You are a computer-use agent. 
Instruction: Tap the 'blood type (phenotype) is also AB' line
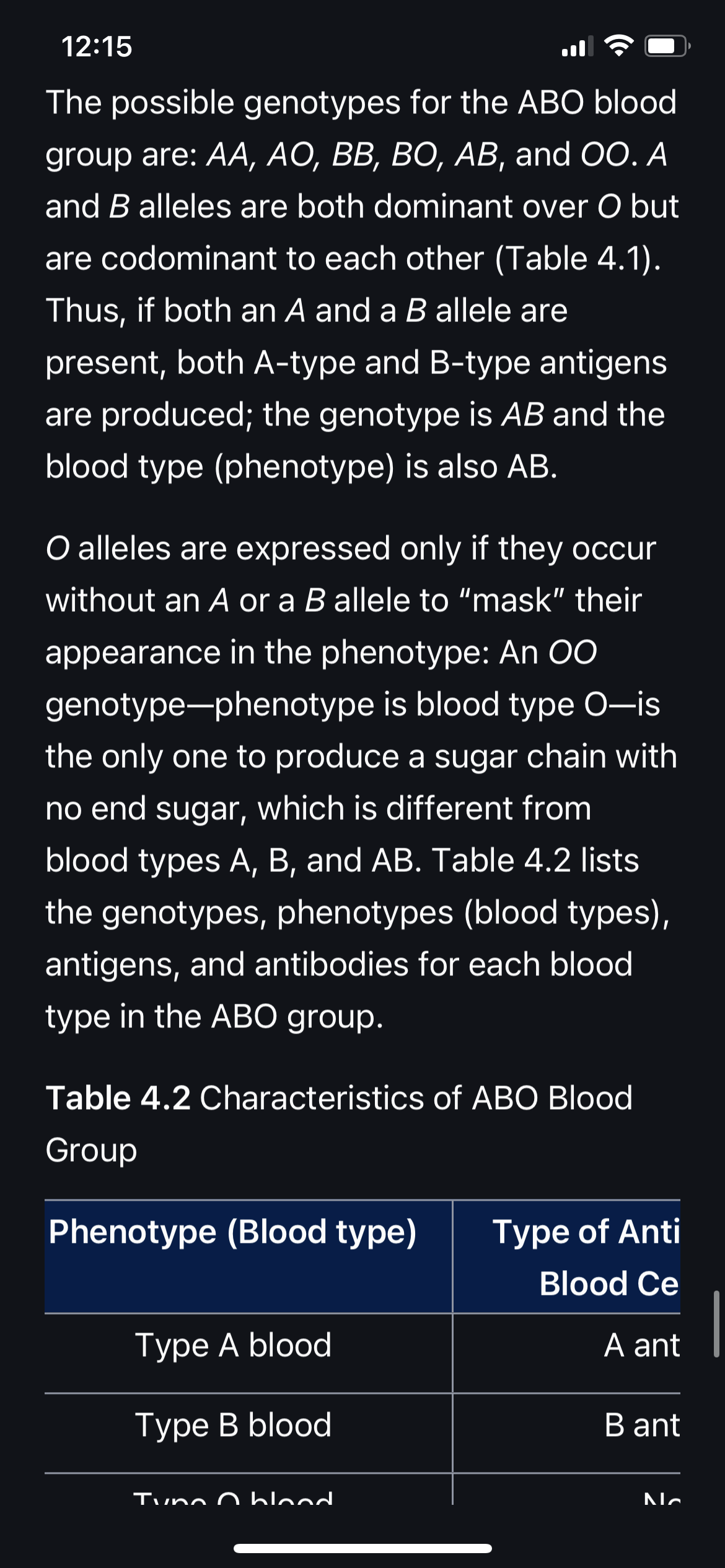pos(302,466)
